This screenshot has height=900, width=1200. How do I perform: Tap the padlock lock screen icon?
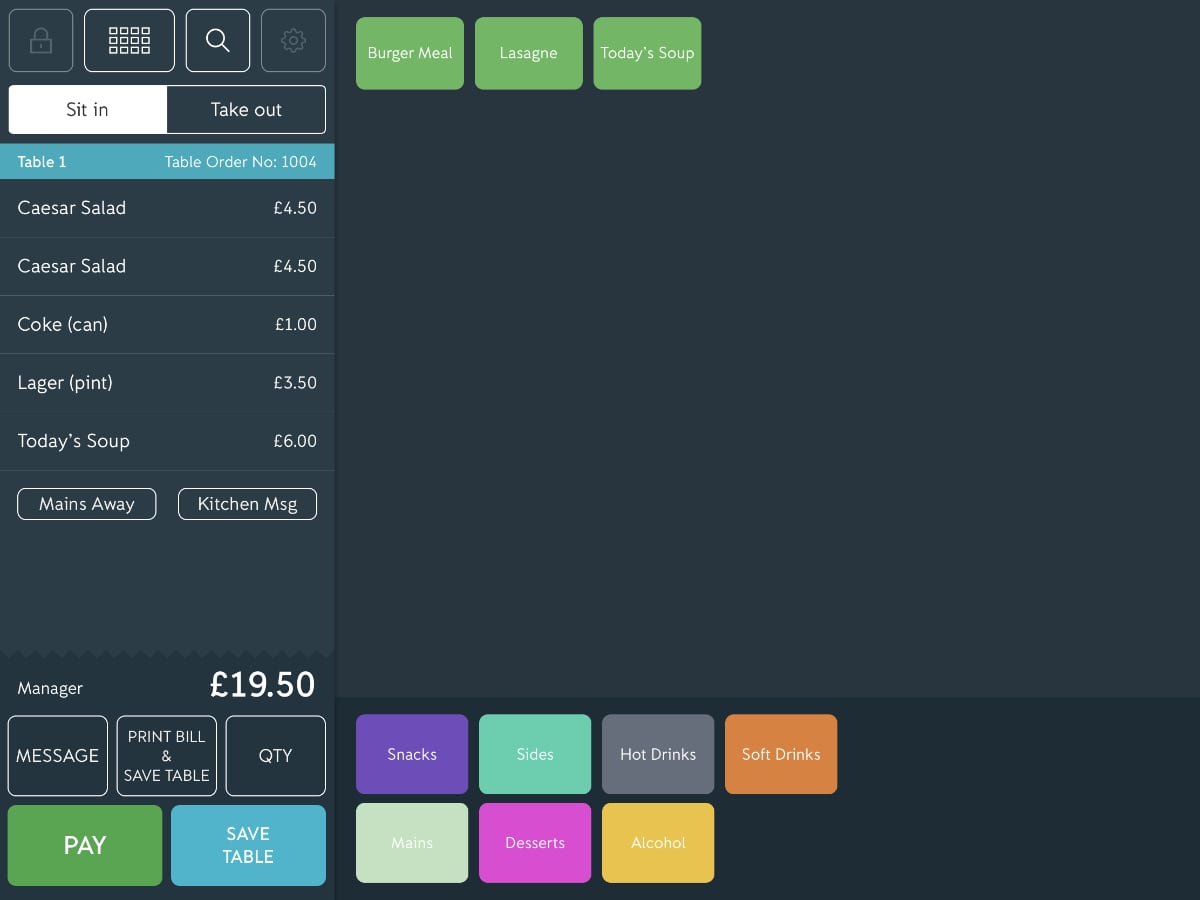click(x=41, y=40)
